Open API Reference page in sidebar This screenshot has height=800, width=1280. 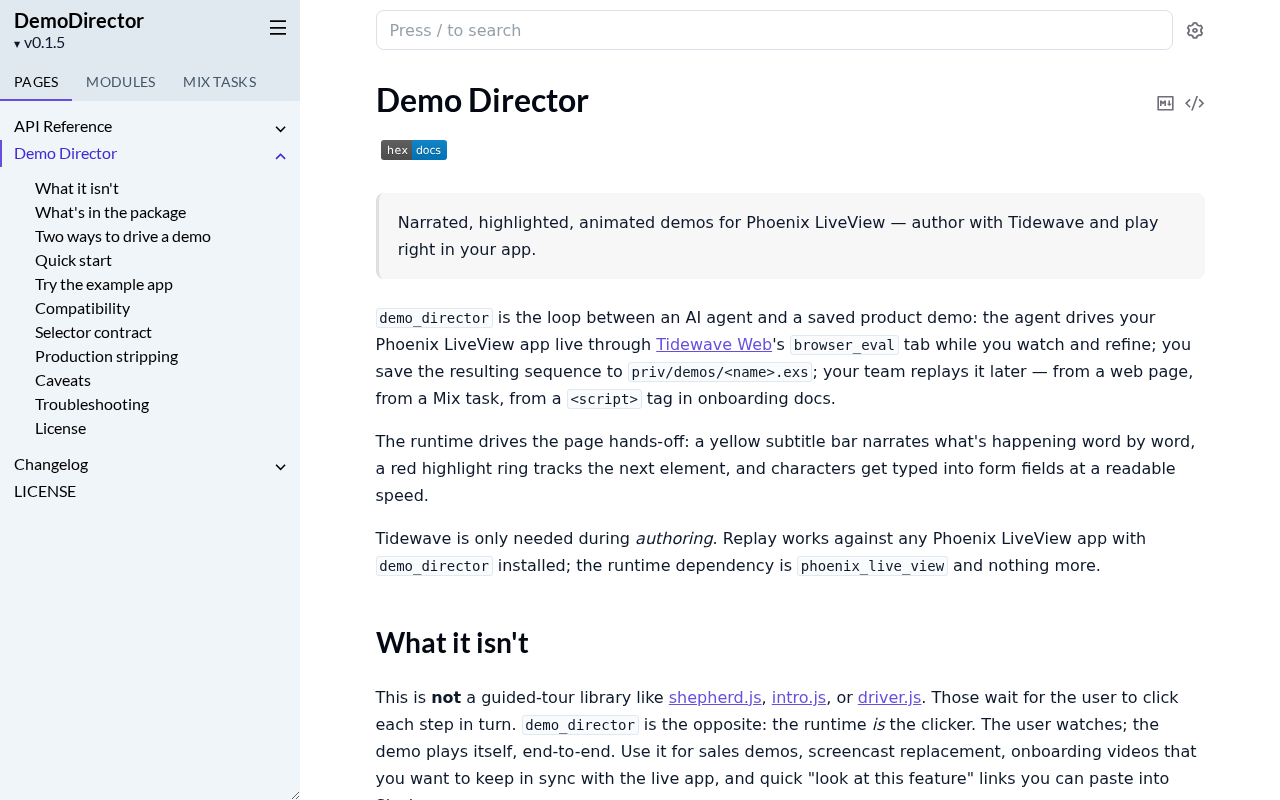click(x=63, y=126)
